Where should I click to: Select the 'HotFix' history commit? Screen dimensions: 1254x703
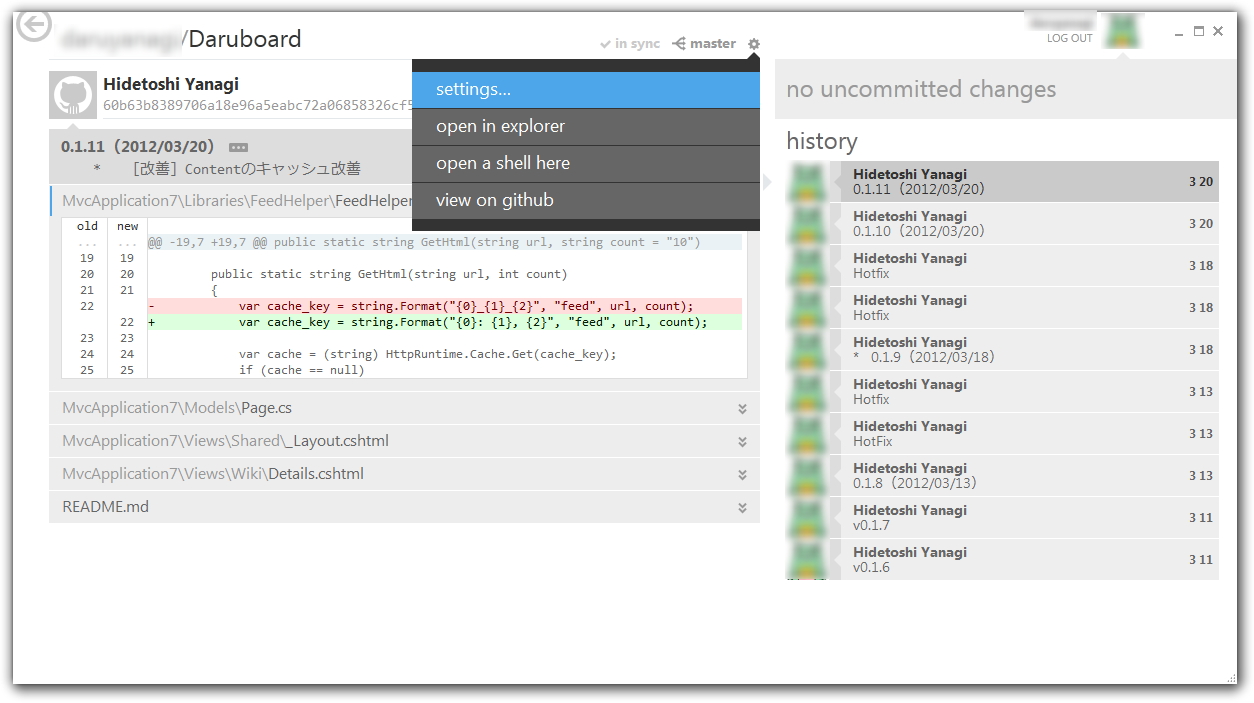pyautogui.click(x=1003, y=434)
